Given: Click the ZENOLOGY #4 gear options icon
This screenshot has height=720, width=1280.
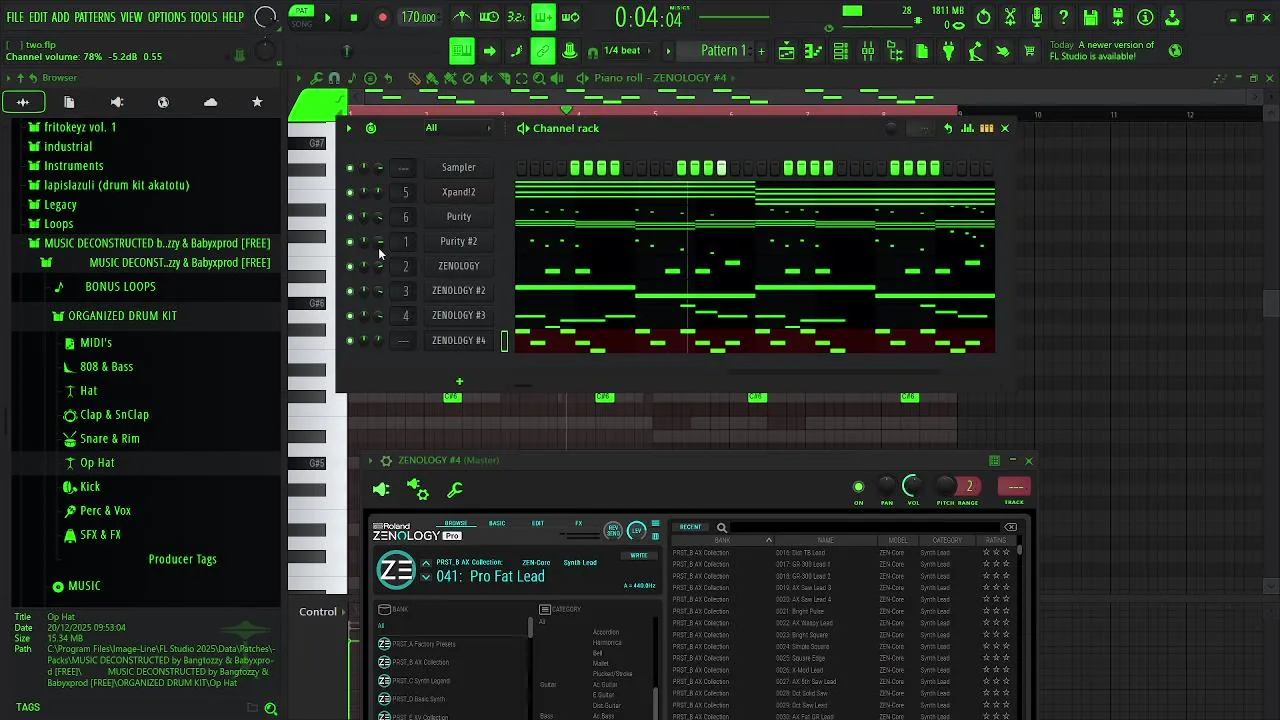Looking at the screenshot, I should 386,461.
